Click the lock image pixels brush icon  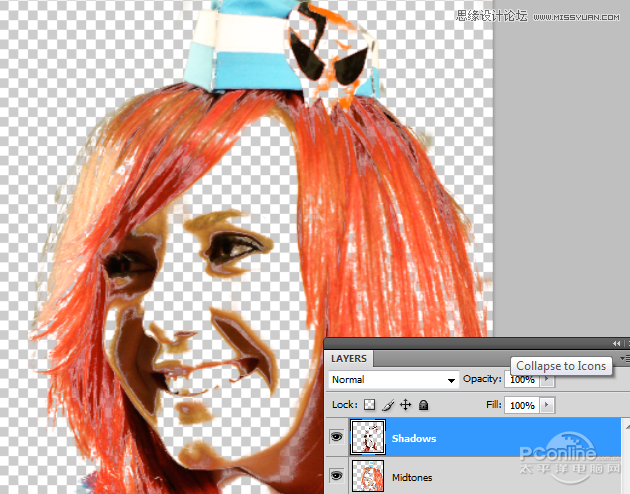click(x=388, y=405)
